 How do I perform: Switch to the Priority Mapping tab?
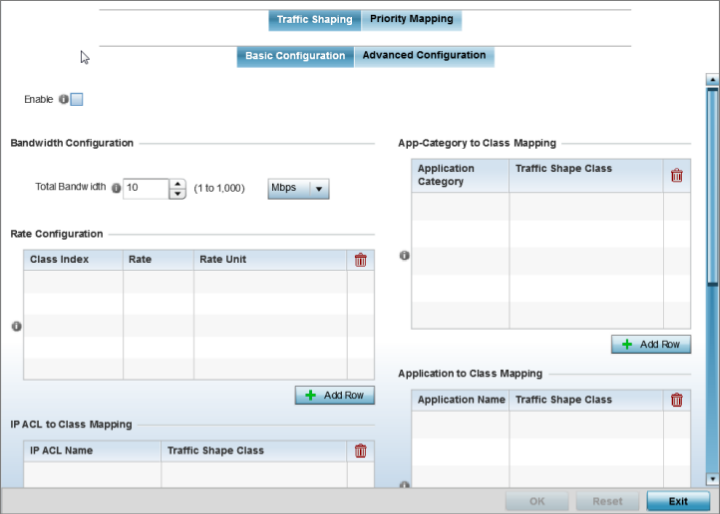[x=411, y=19]
